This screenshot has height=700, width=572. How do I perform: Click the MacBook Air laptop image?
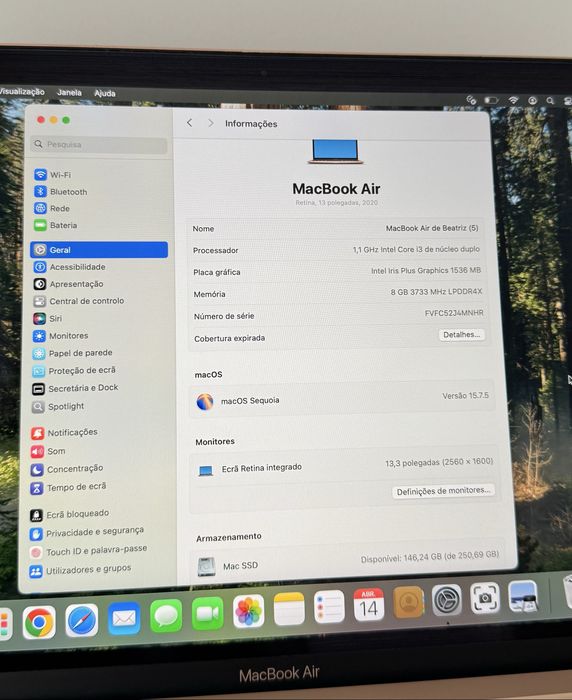tap(335, 152)
